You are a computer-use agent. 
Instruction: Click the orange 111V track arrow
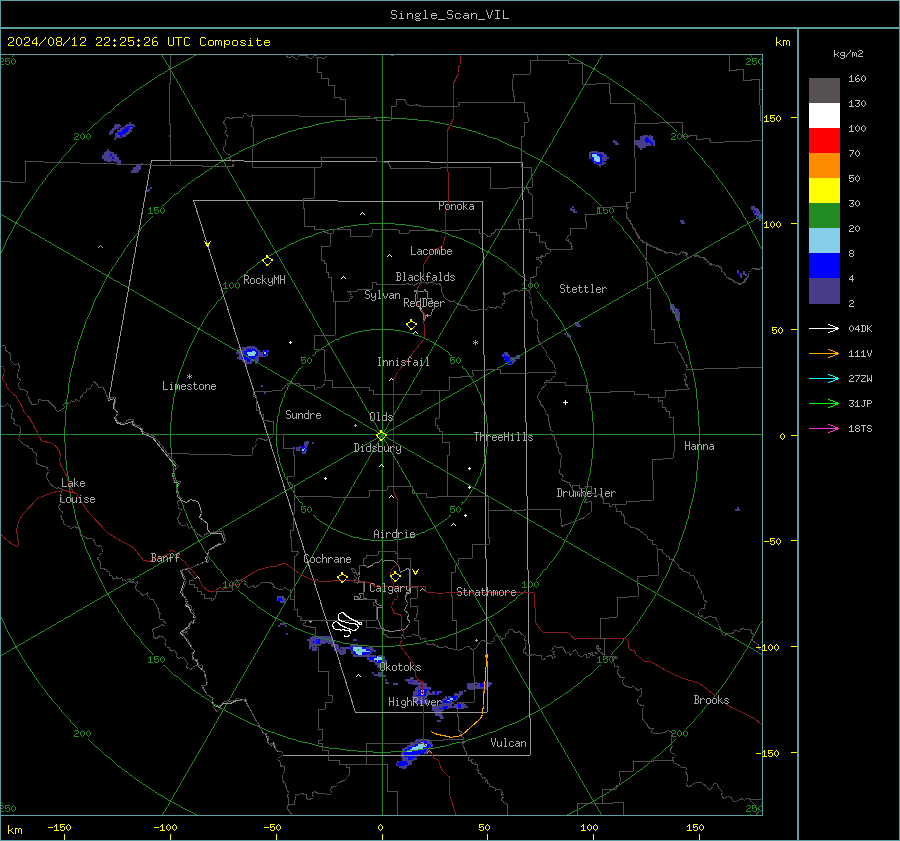click(824, 354)
